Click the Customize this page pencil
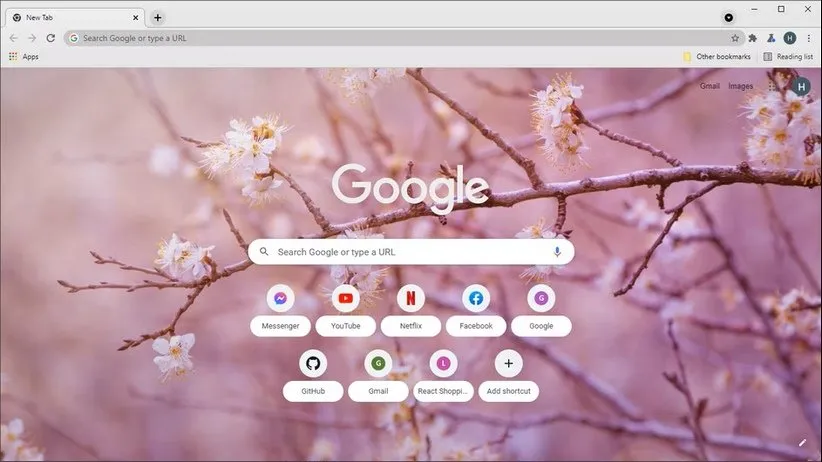This screenshot has height=462, width=822. tap(802, 442)
